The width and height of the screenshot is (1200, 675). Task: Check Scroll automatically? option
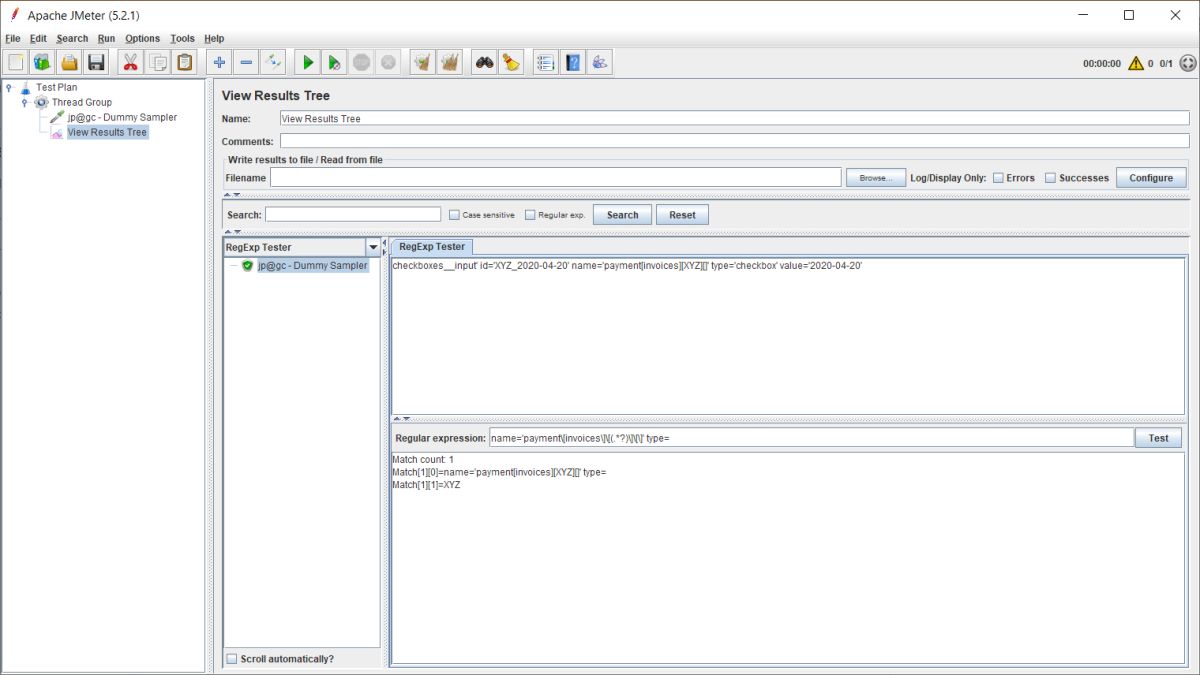tap(232, 659)
